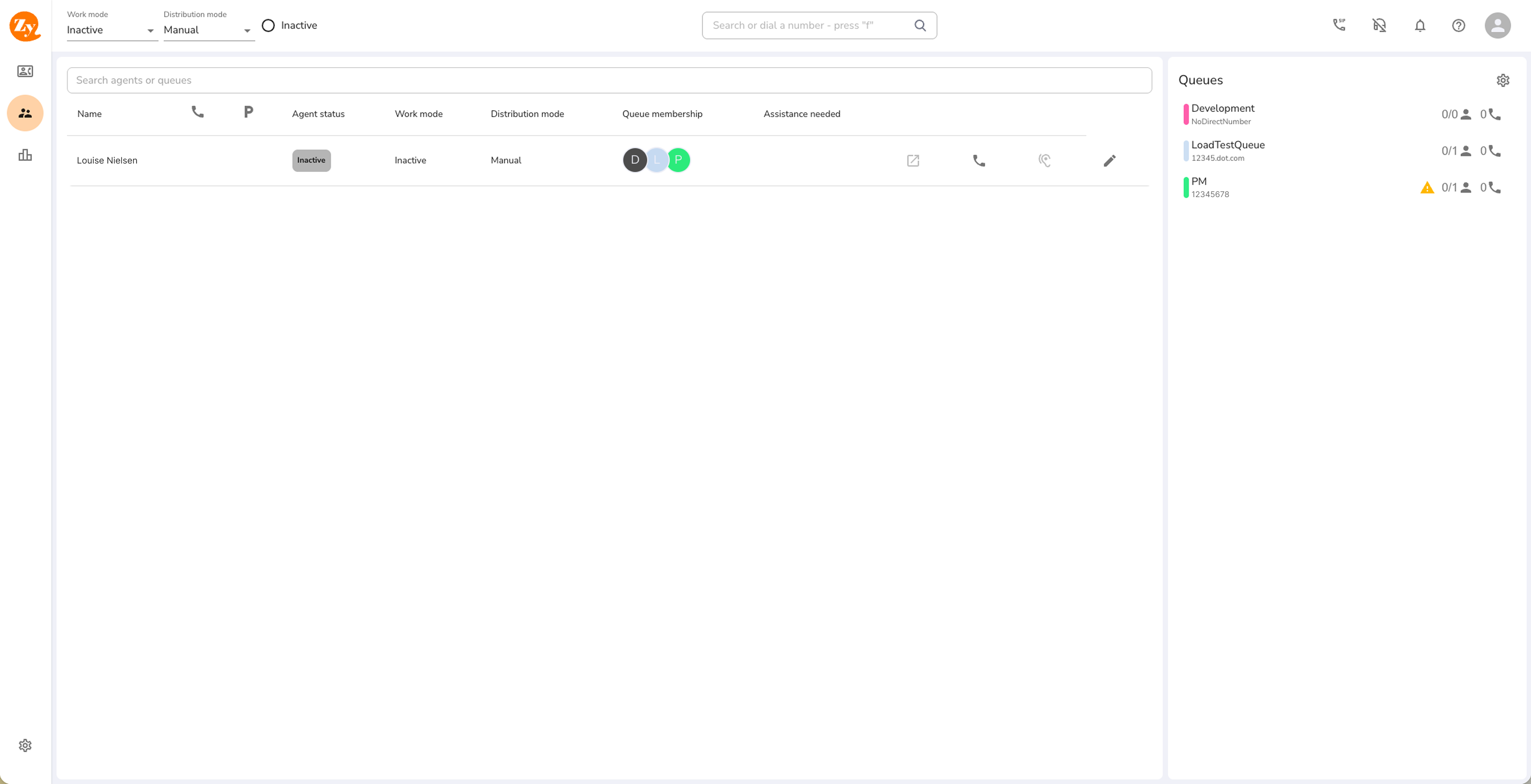Open the user profile avatar
This screenshot has width=1531, height=784.
(x=1497, y=26)
